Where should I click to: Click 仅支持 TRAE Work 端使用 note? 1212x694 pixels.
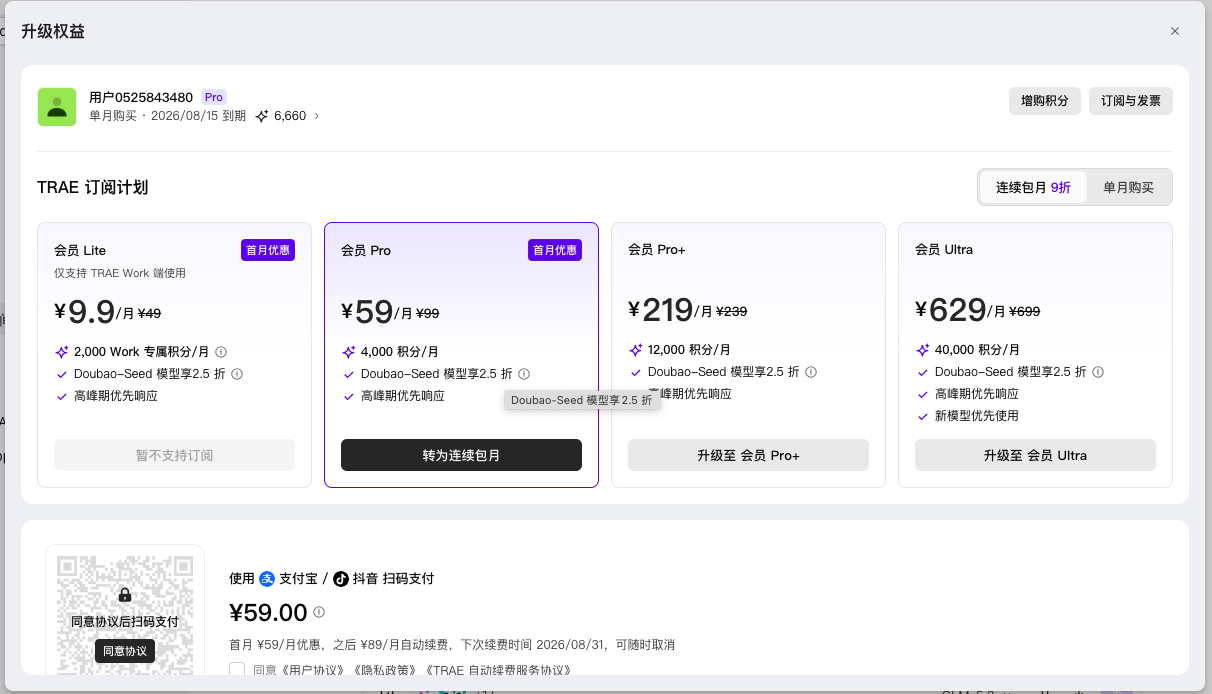pyautogui.click(x=120, y=273)
